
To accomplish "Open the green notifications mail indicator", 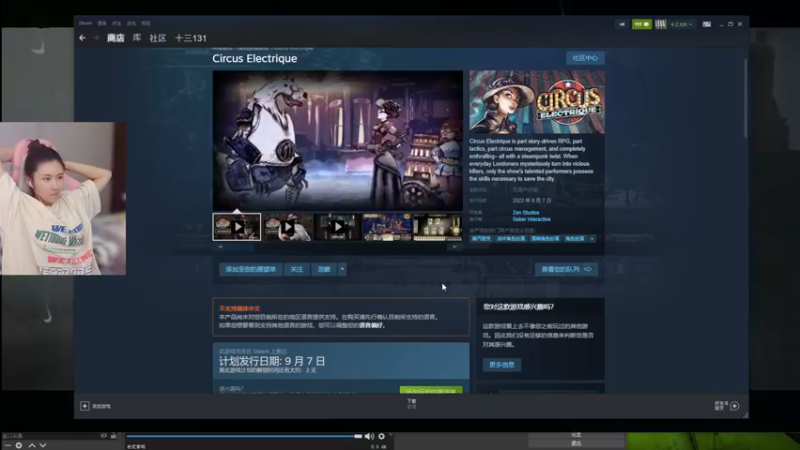I will coord(641,24).
